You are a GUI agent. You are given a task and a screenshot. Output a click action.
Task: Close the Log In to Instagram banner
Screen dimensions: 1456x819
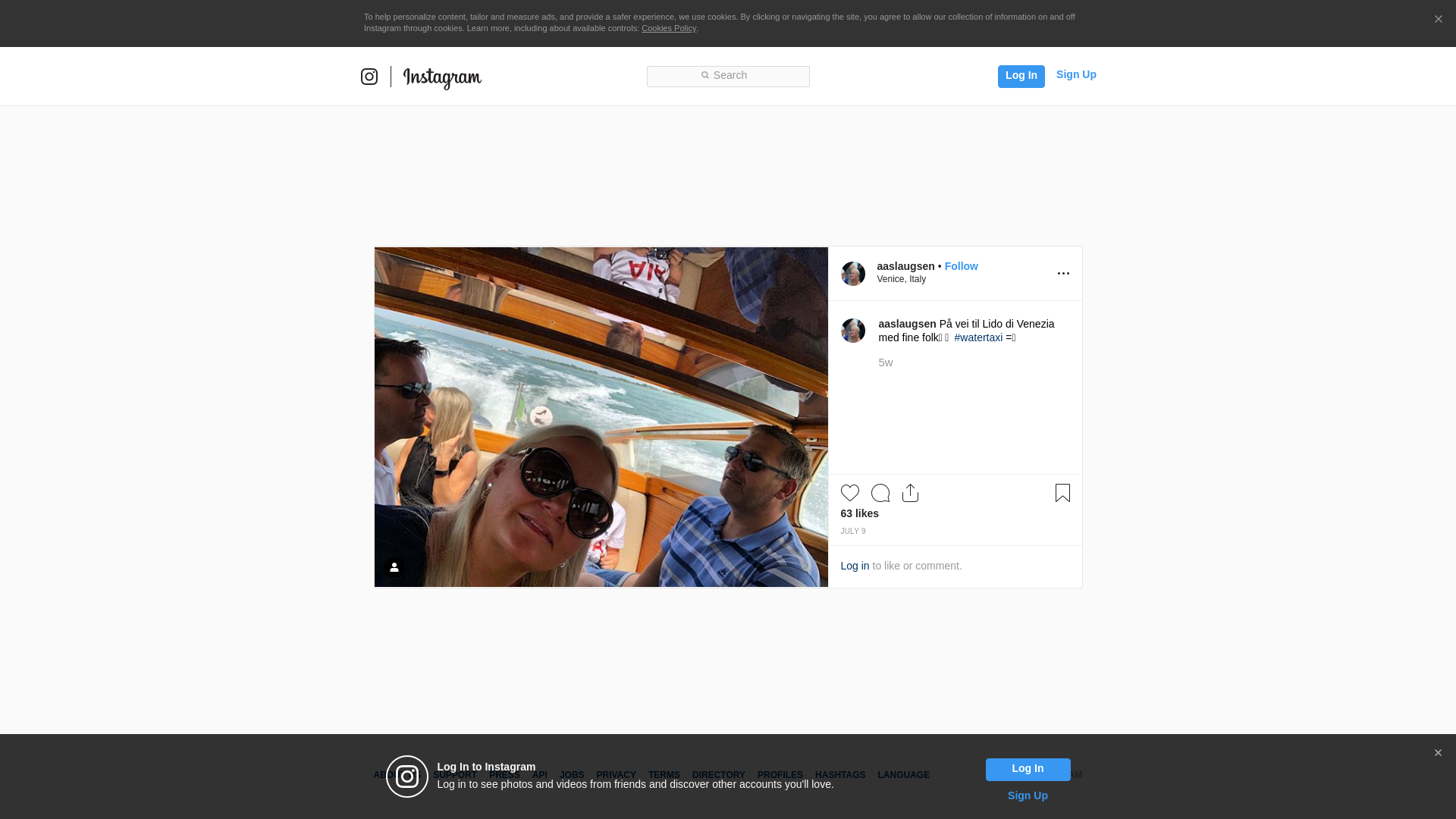[x=1438, y=753]
